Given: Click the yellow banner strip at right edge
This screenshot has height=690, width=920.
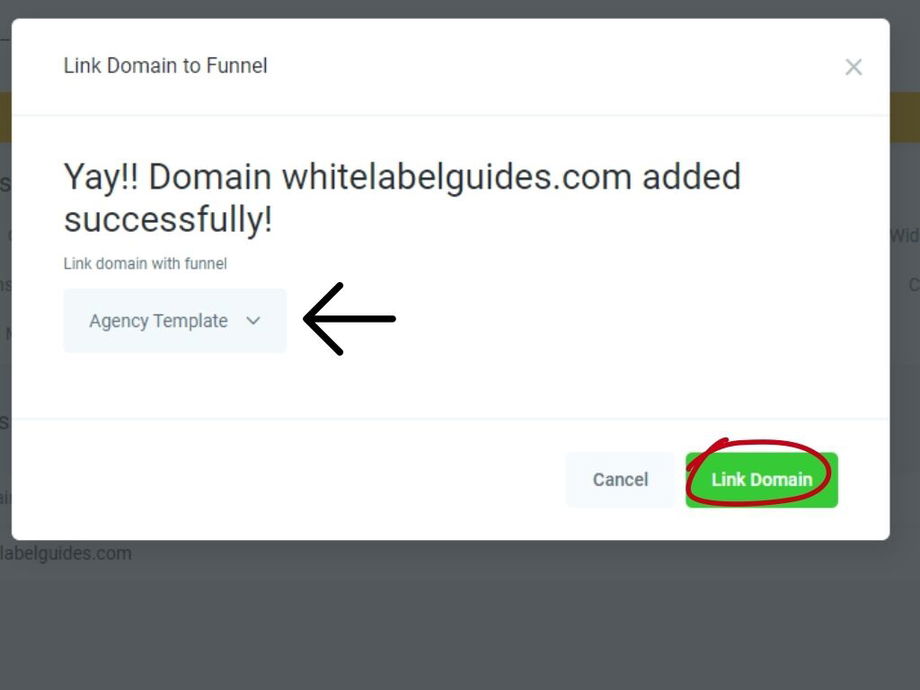Looking at the screenshot, I should tap(905, 117).
